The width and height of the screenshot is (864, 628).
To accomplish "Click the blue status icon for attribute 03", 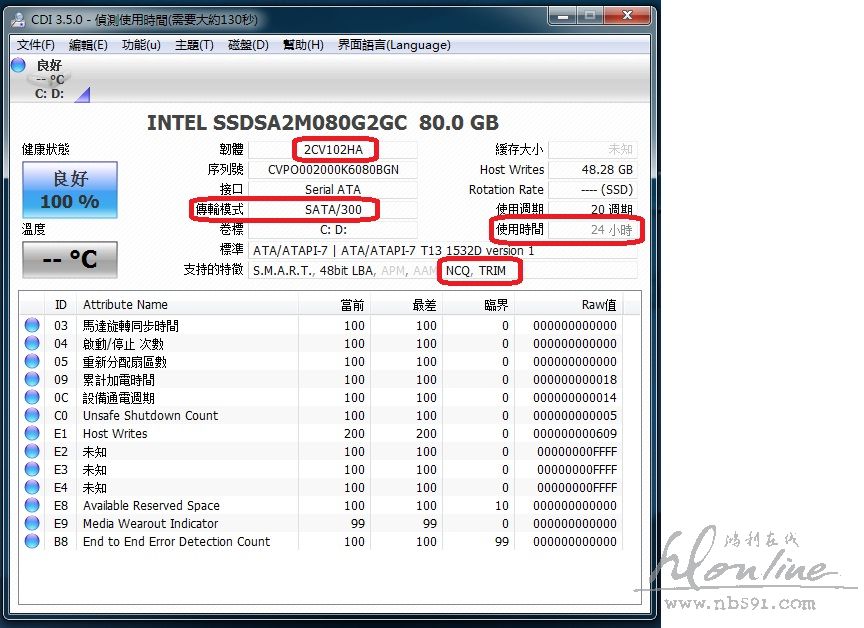I will (x=32, y=325).
